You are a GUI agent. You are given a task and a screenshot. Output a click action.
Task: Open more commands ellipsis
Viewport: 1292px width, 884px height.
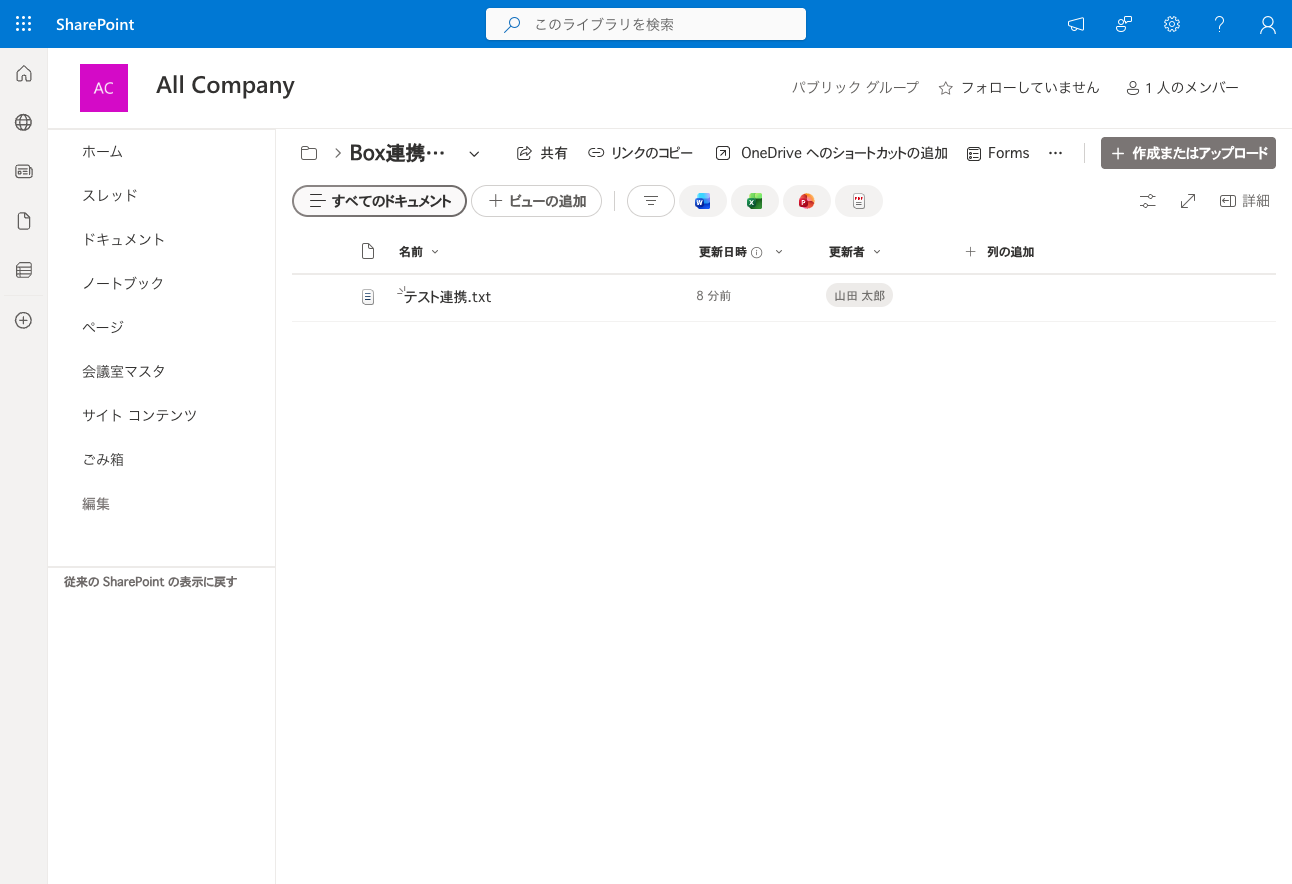click(x=1055, y=153)
